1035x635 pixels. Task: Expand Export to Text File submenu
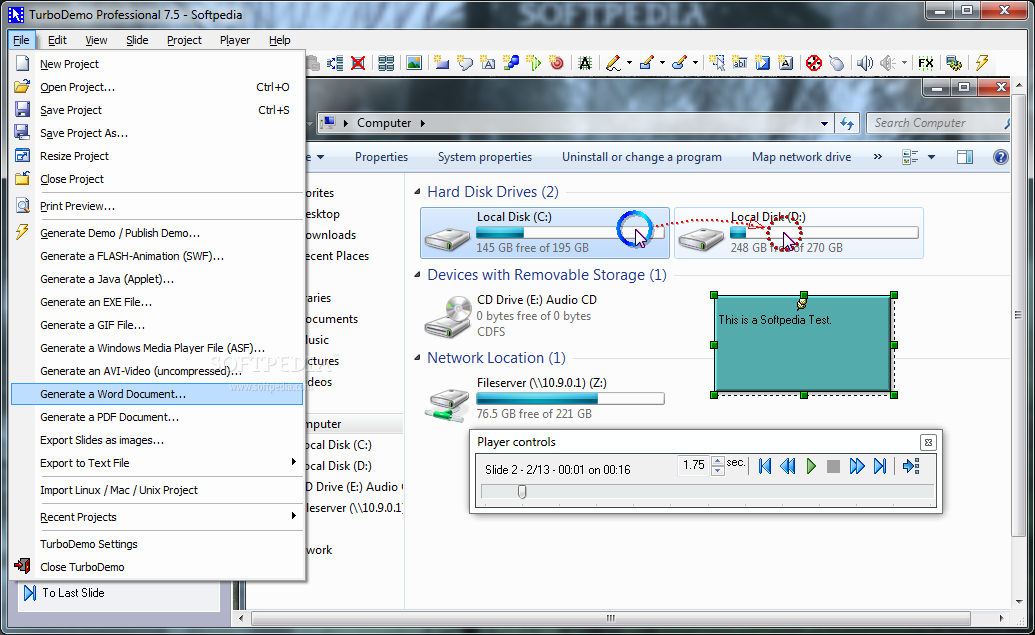click(294, 462)
